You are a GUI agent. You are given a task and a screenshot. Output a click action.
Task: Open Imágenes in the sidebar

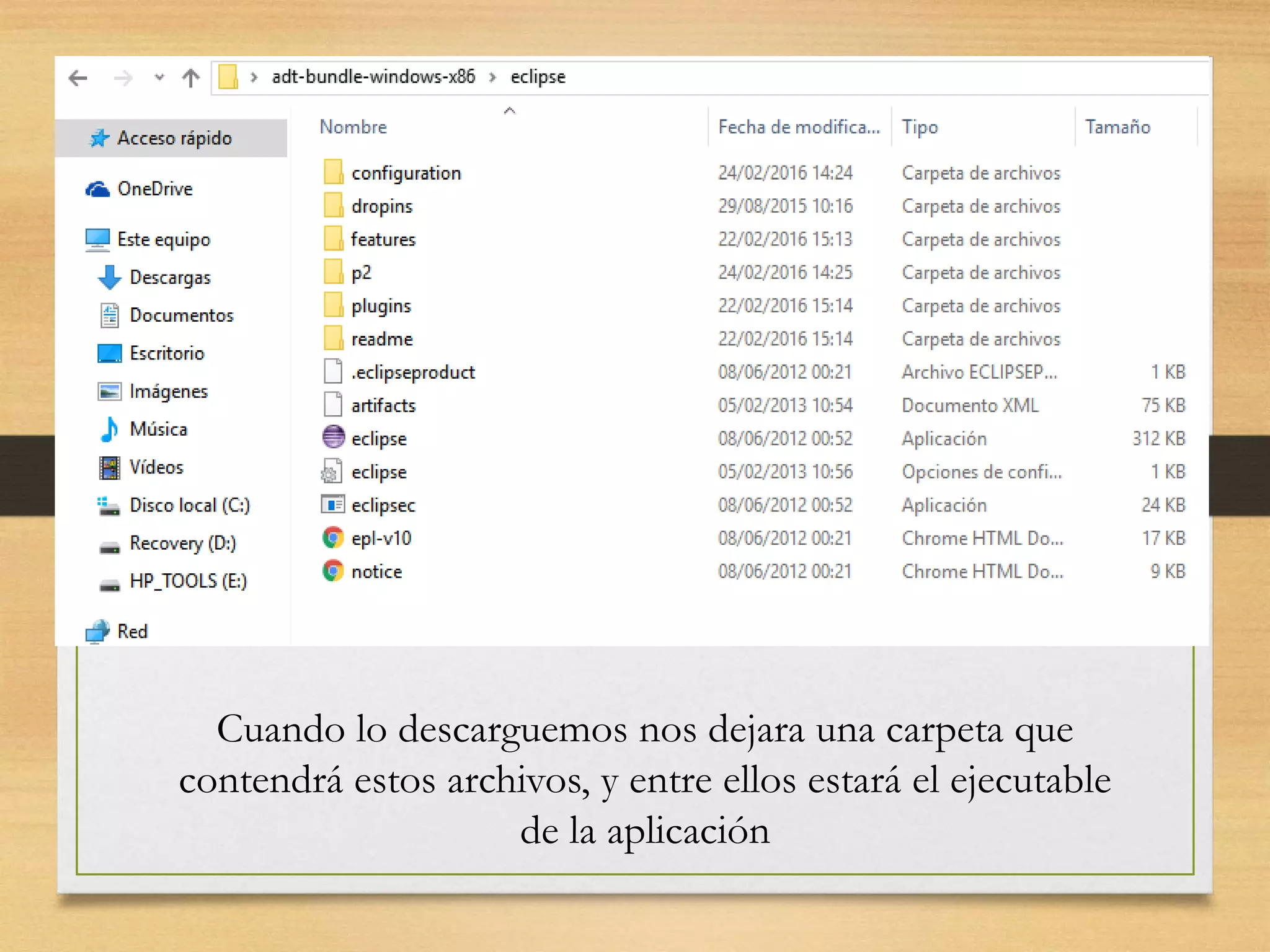point(168,392)
